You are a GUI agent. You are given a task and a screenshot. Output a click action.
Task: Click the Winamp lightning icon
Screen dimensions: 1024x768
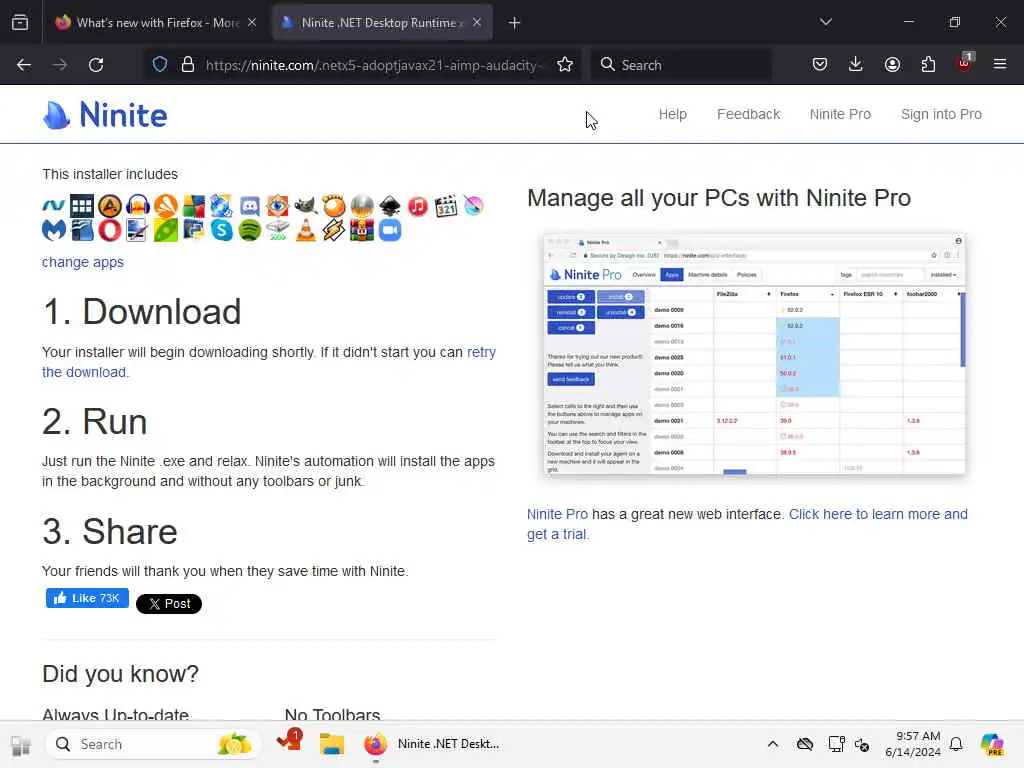coord(334,230)
